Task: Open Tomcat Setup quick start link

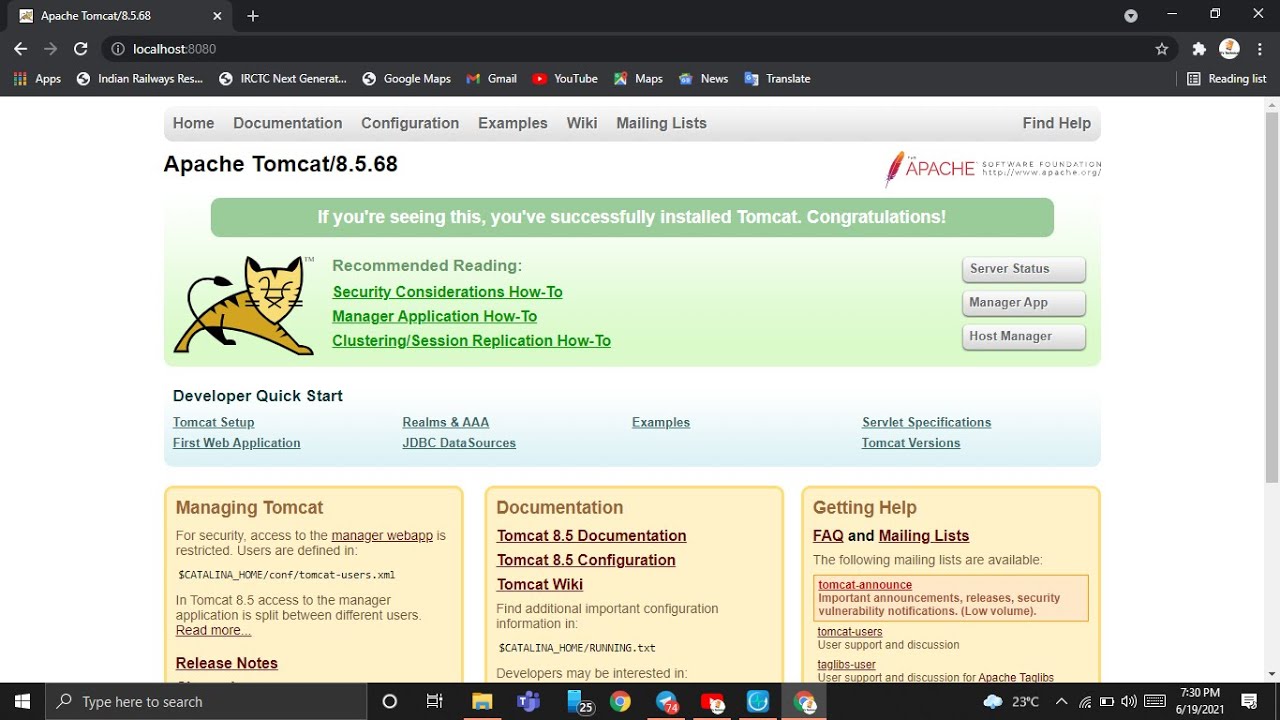Action: tap(213, 422)
